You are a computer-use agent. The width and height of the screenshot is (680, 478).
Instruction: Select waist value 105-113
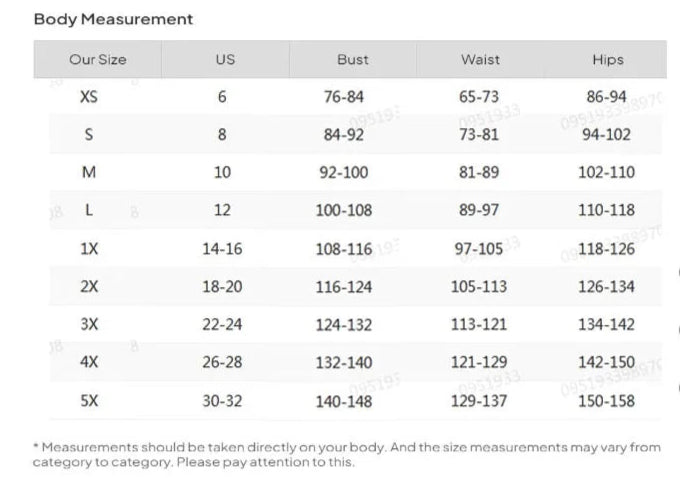479,287
